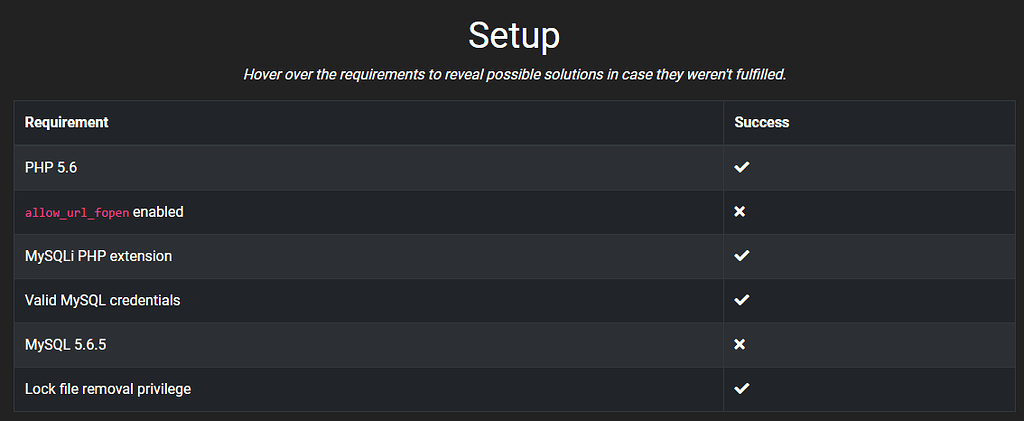Click empty space in the Success header cell

[900, 122]
